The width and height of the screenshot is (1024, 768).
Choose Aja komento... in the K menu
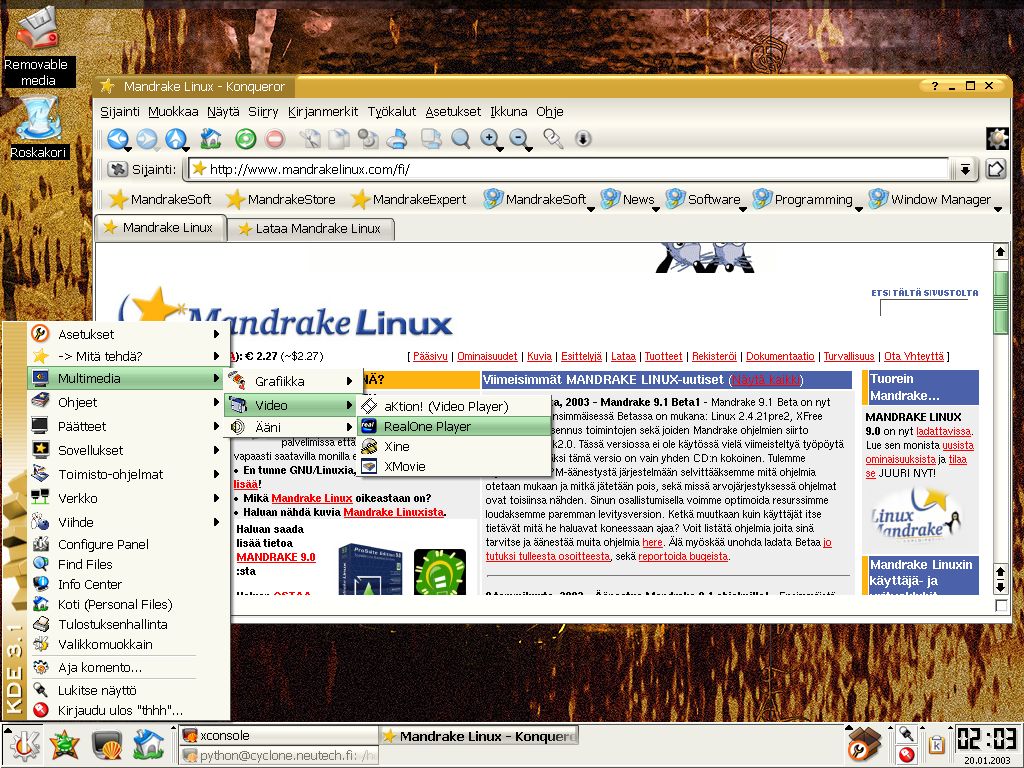pos(126,667)
